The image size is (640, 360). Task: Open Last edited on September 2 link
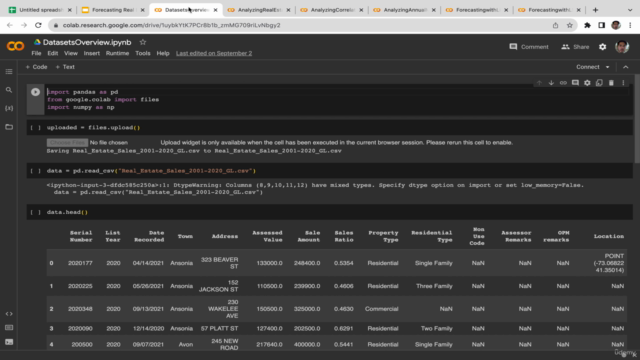214,53
